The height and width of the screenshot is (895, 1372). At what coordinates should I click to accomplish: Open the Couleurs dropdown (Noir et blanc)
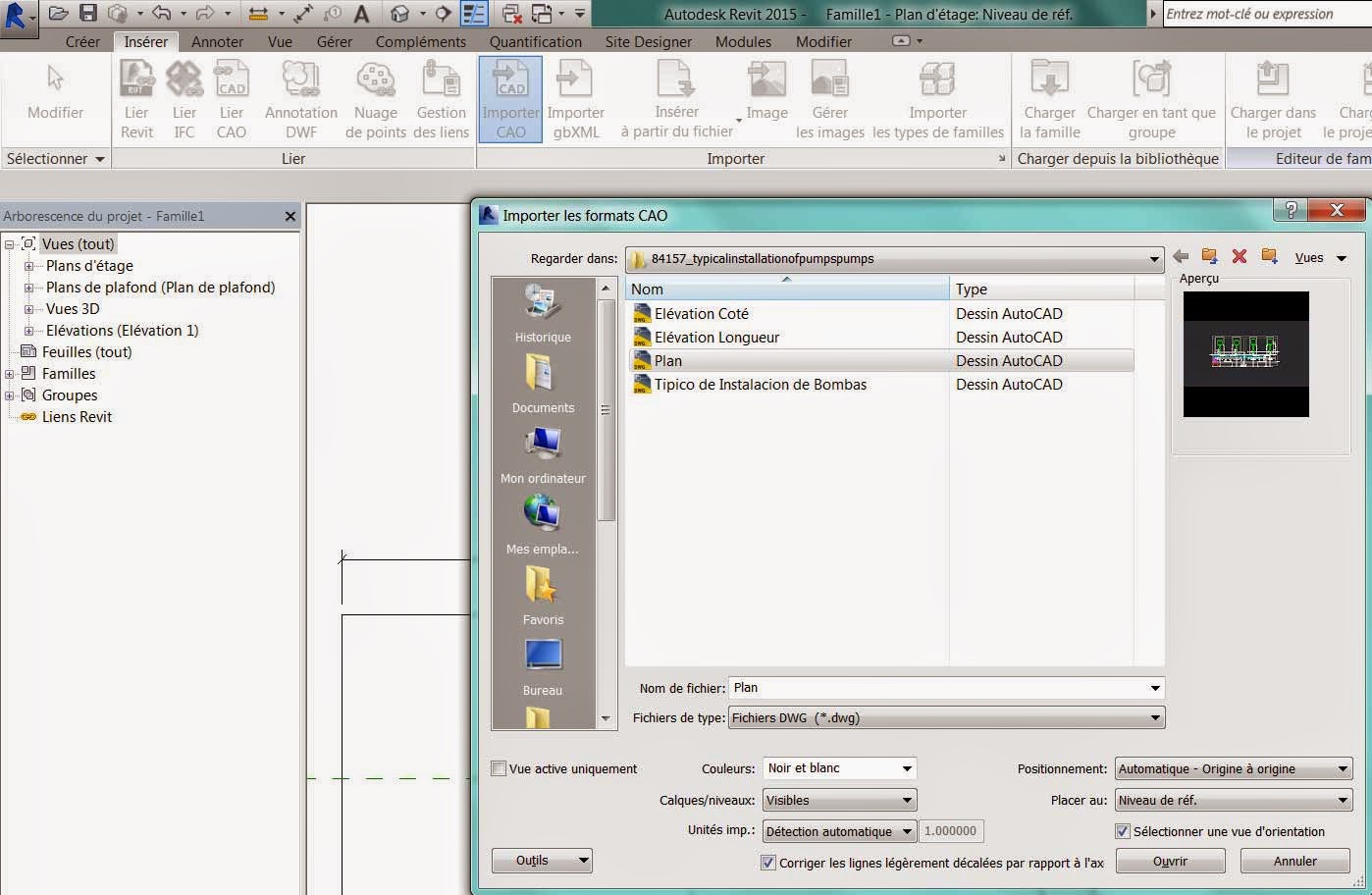click(x=839, y=768)
